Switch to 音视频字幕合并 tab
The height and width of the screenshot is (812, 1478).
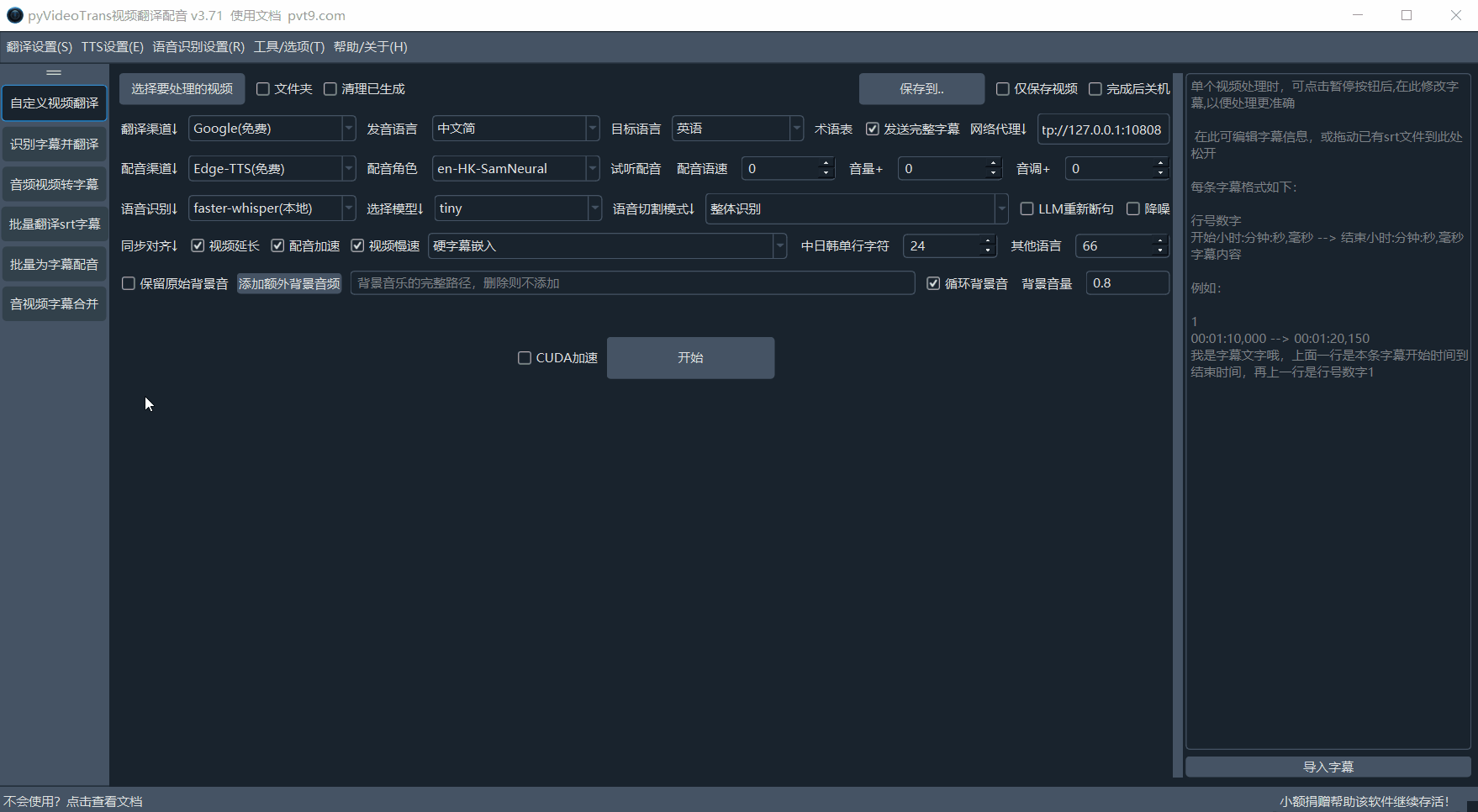tap(55, 303)
